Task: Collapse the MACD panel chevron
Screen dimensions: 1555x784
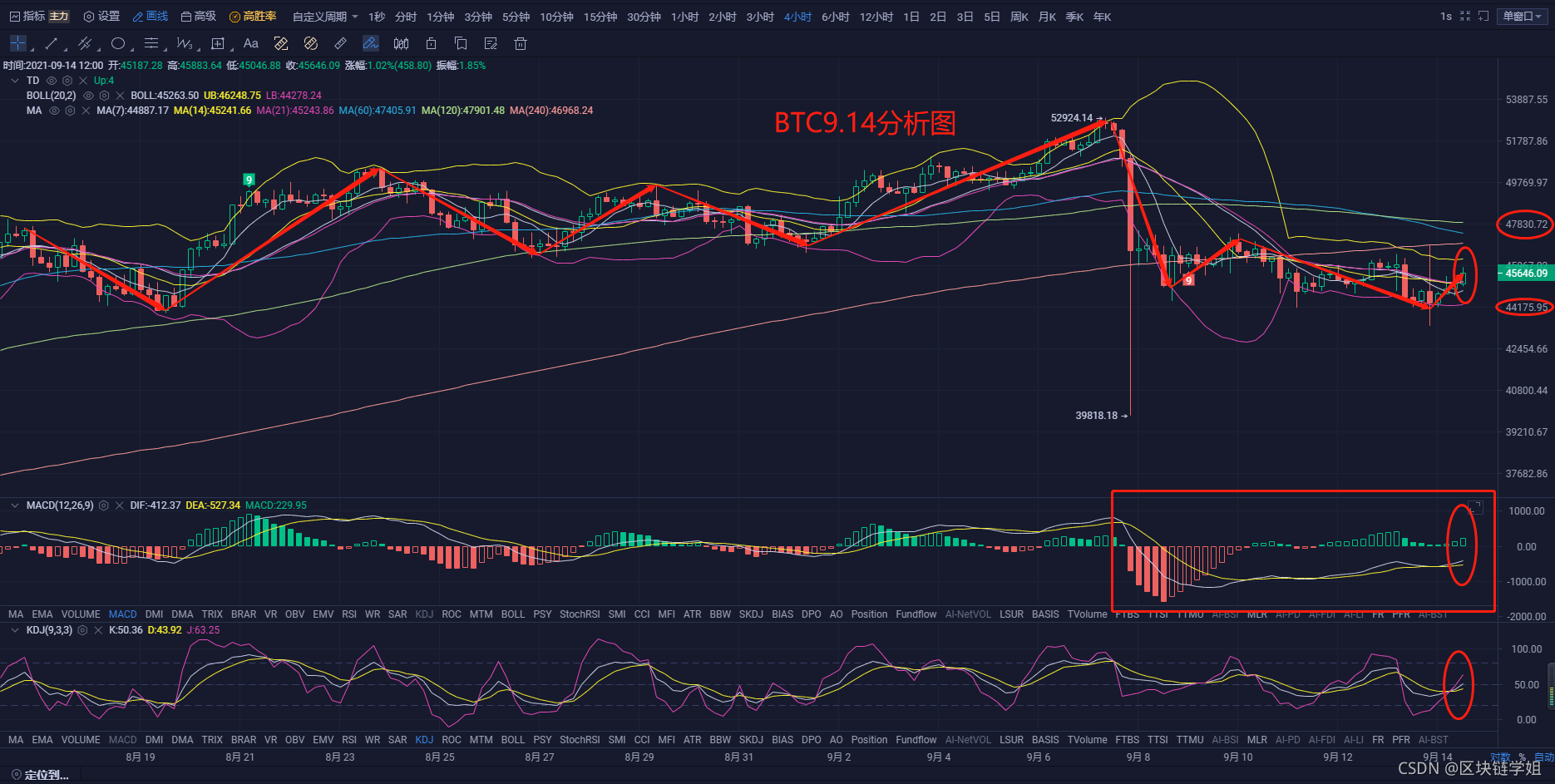Action: [15, 505]
